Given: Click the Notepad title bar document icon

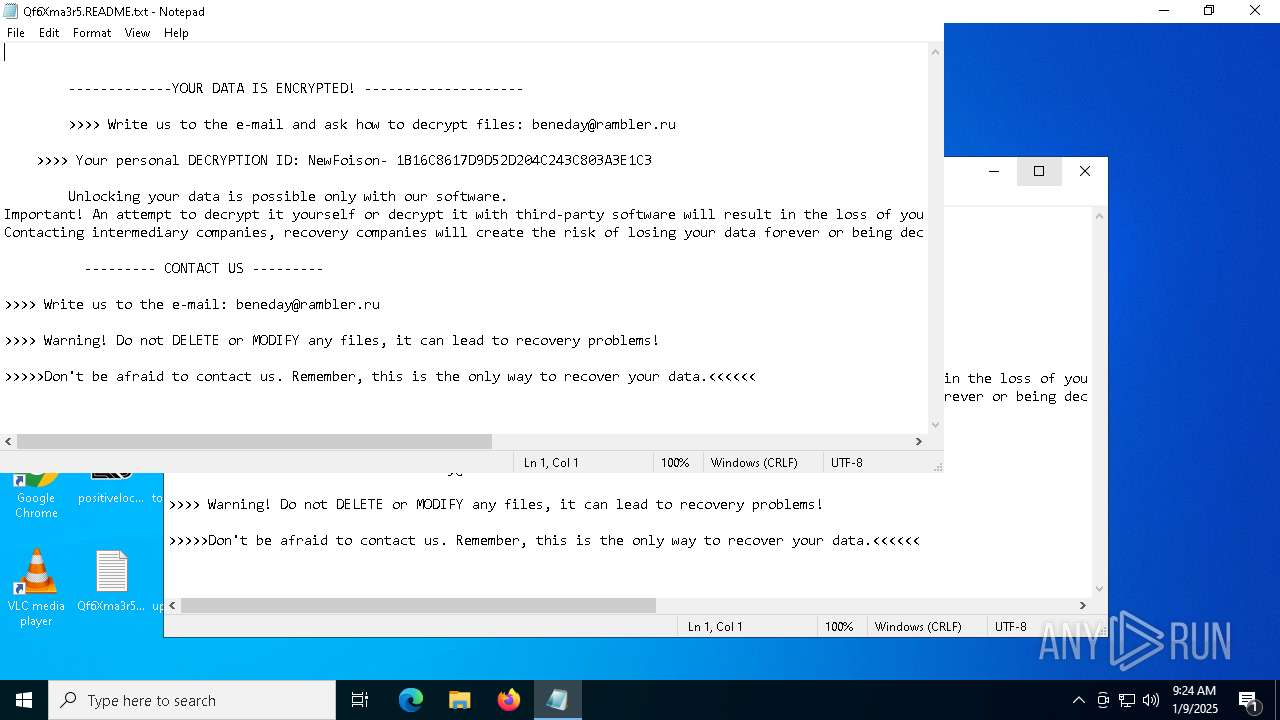Looking at the screenshot, I should 11,11.
